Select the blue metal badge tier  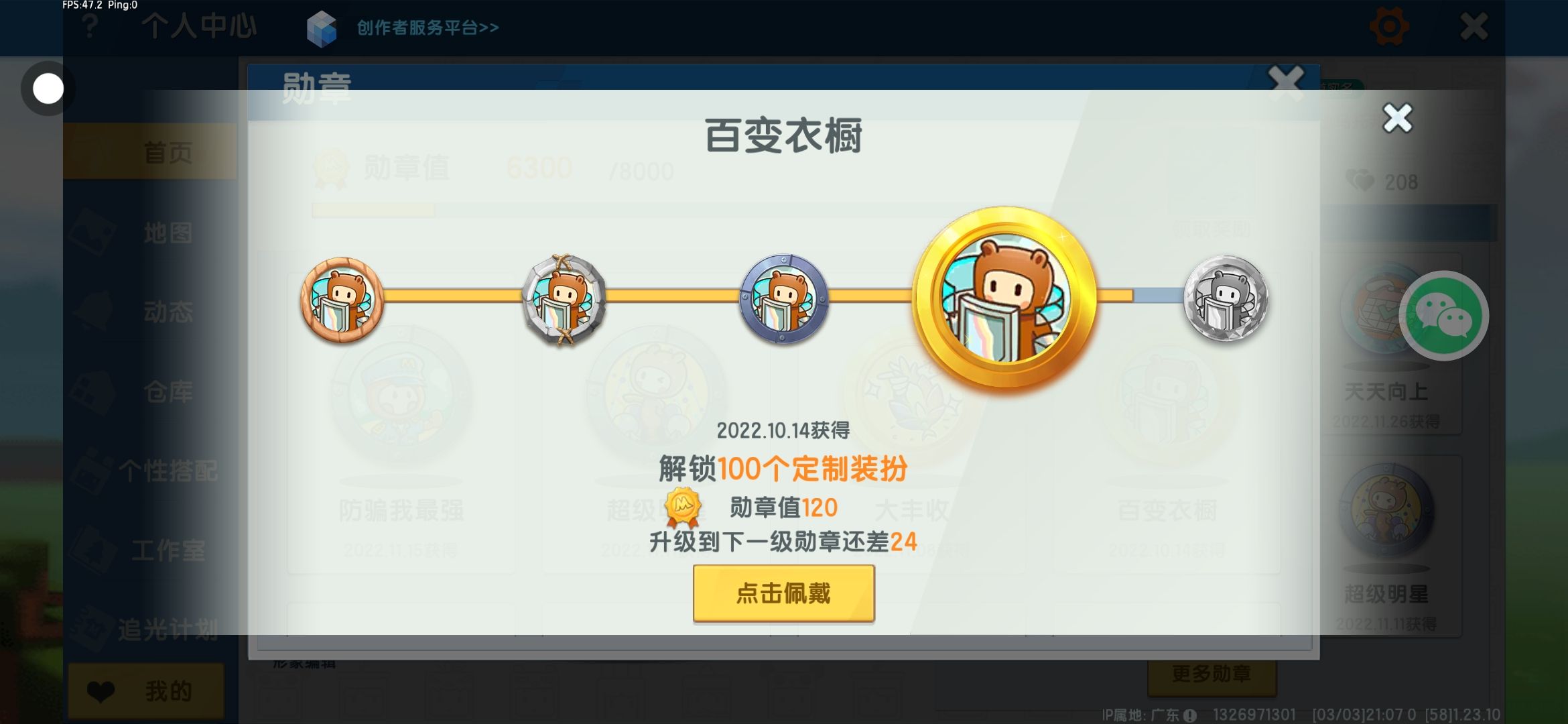tap(783, 299)
